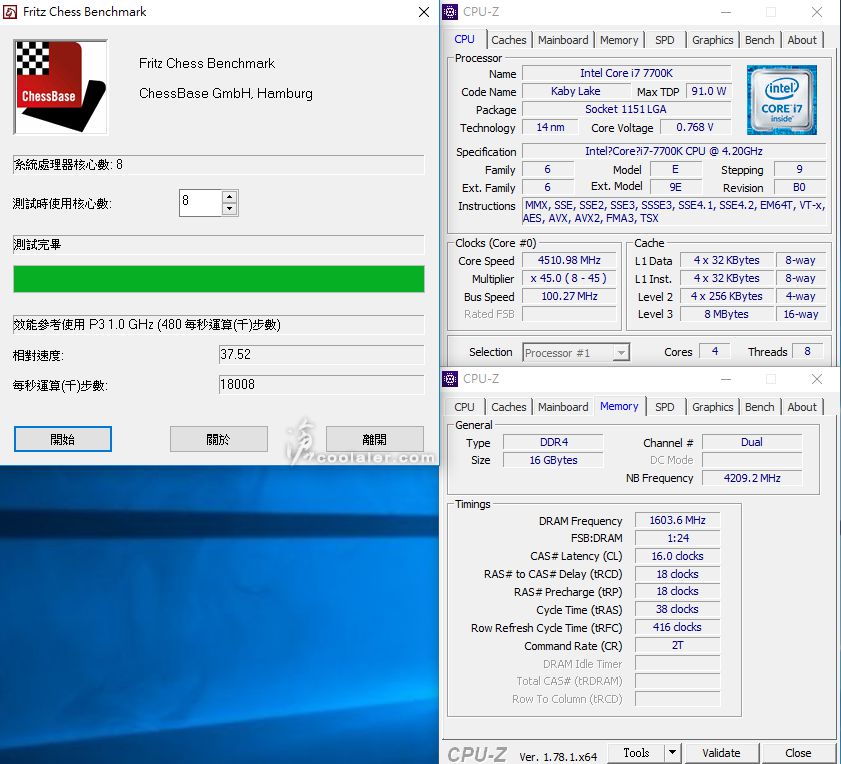Click the DRAM Frequency value 1603.6 MHz
This screenshot has width=841, height=764.
click(677, 520)
